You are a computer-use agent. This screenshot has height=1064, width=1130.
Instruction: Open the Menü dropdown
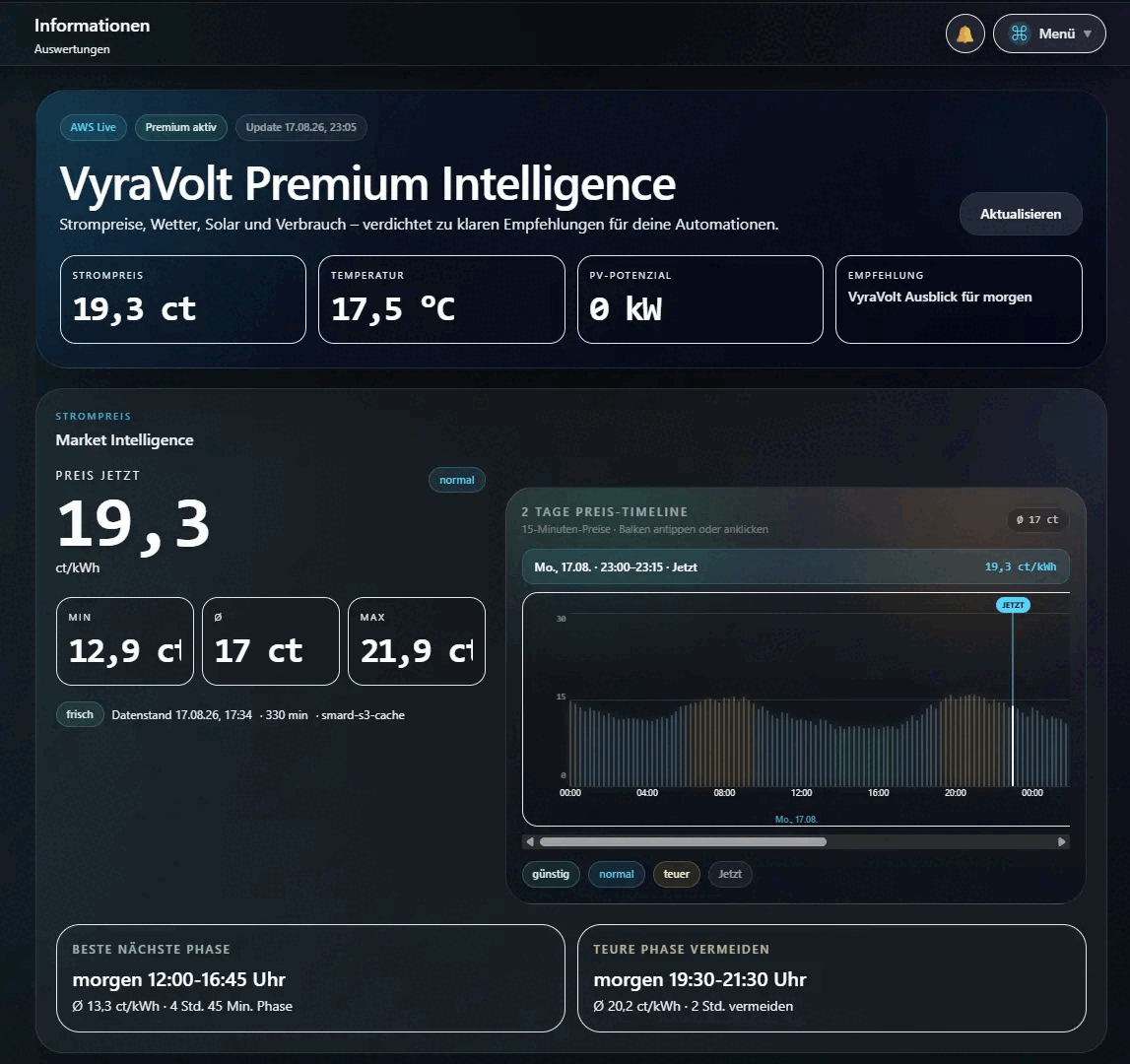click(1049, 33)
